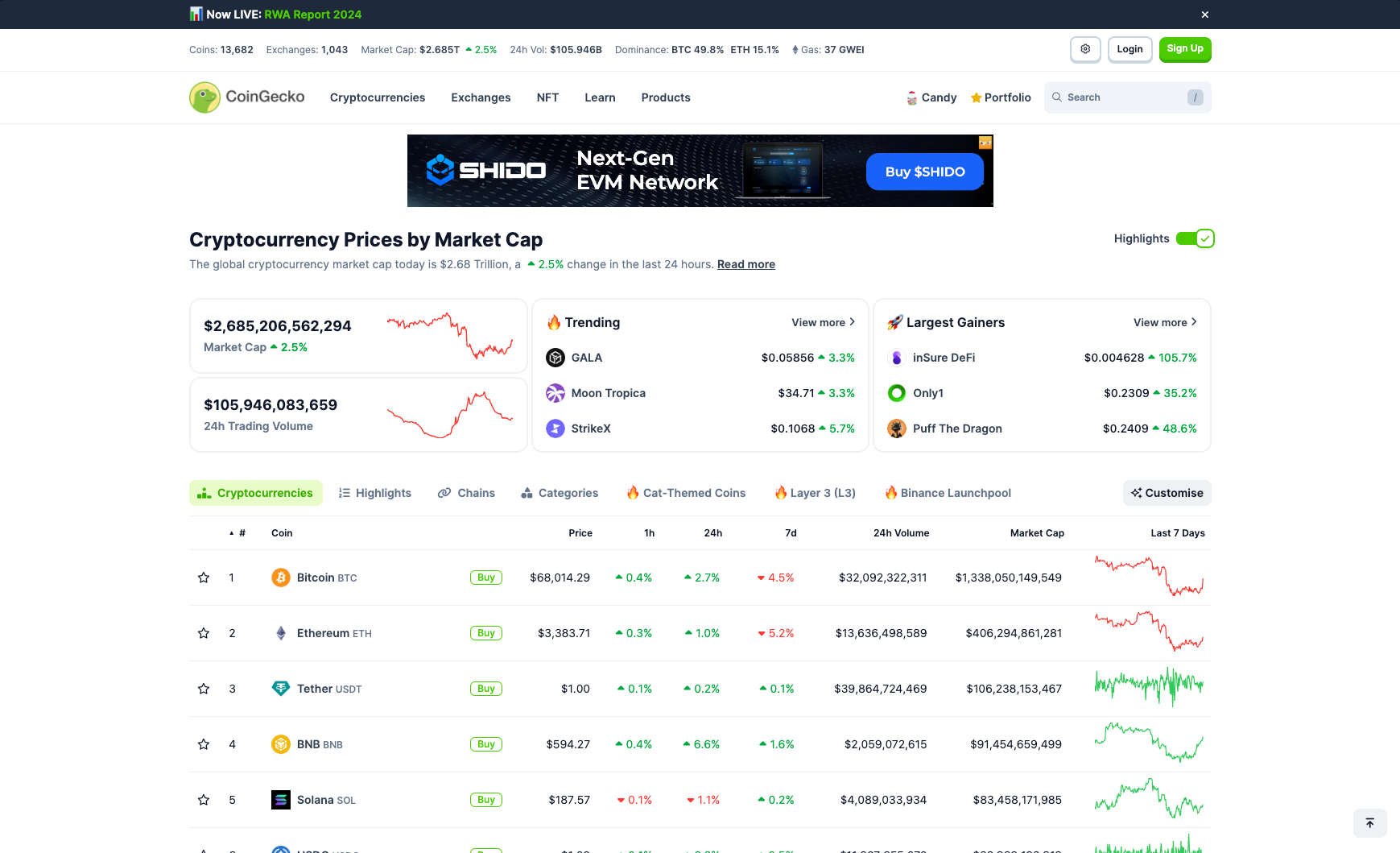Click the scroll-to-top arrow button
This screenshot has width=1400, height=853.
coord(1370,823)
